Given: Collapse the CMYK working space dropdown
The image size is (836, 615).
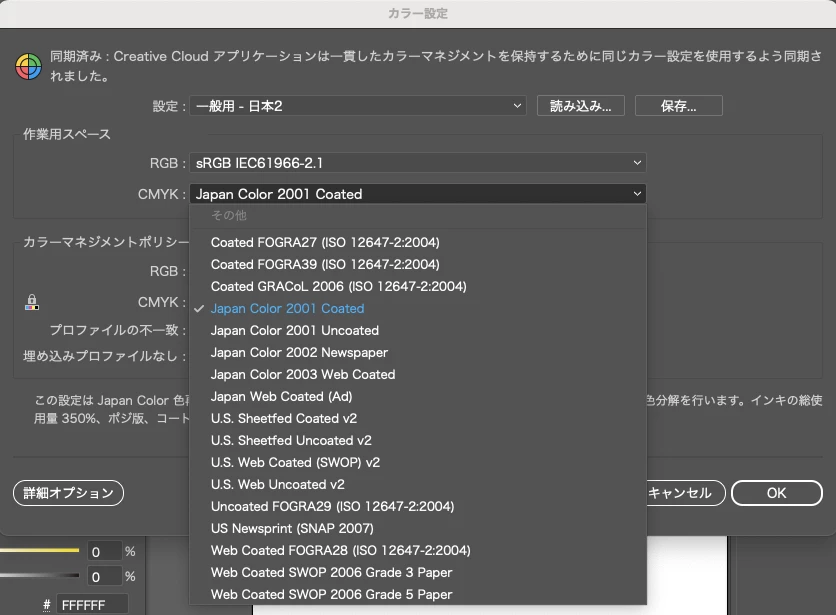Looking at the screenshot, I should [418, 194].
